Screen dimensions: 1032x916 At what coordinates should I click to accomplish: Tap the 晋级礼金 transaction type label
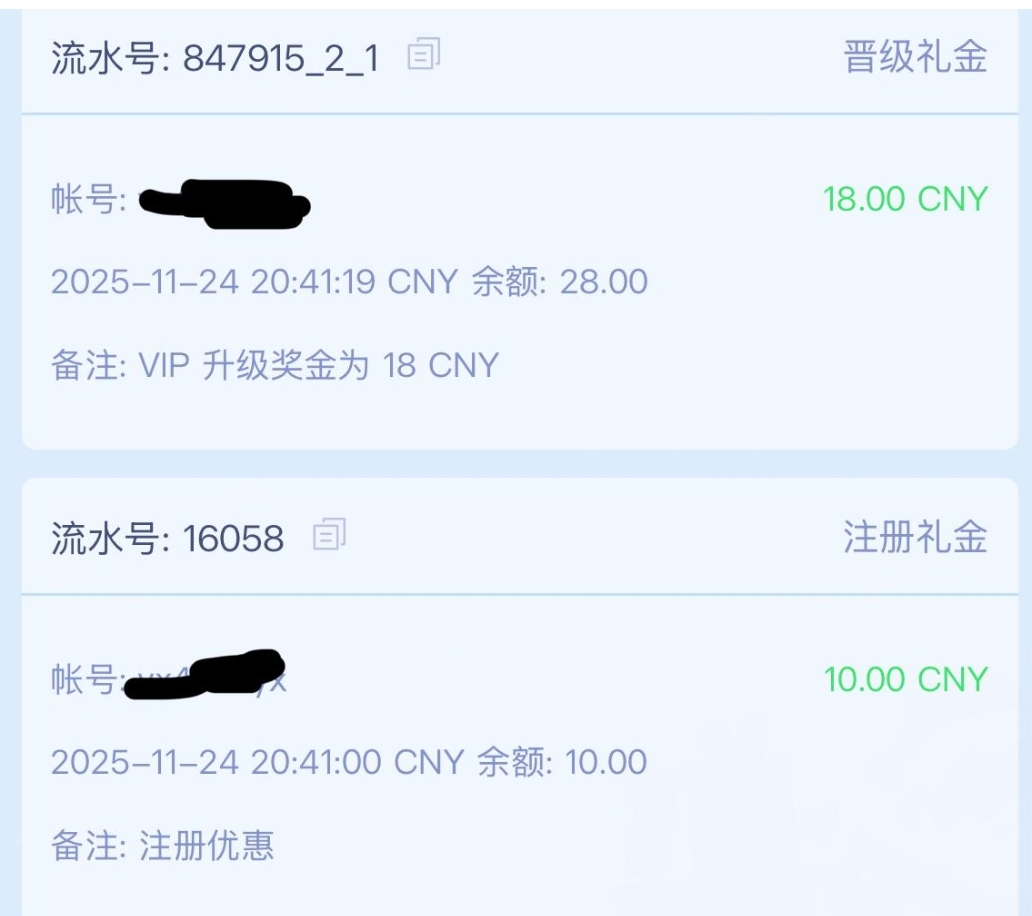[x=915, y=58]
